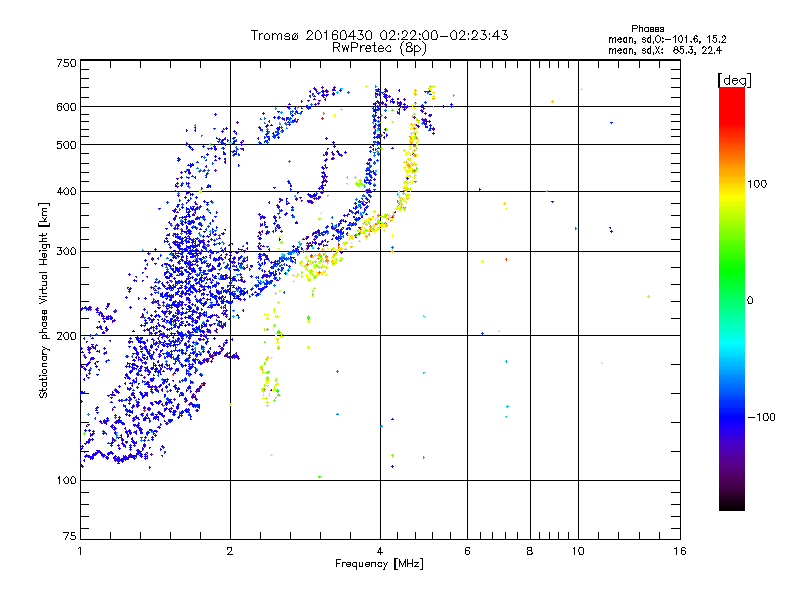
Task: Select the y-axis tick label "500"
Action: [x=66, y=145]
